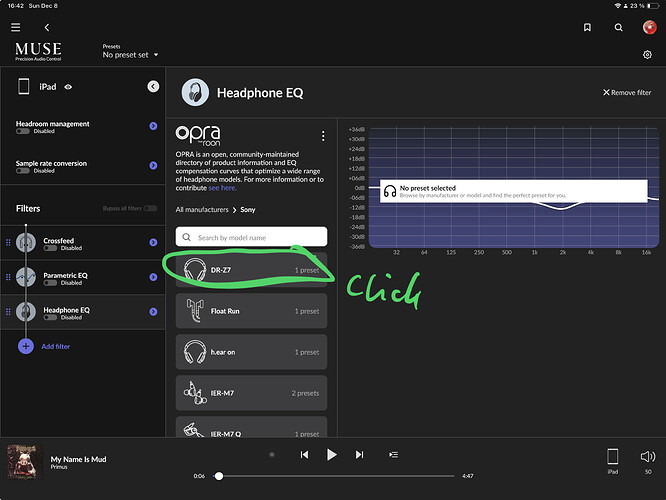The image size is (666, 500).
Task: Select the h.ear on model
Action: [x=251, y=352]
